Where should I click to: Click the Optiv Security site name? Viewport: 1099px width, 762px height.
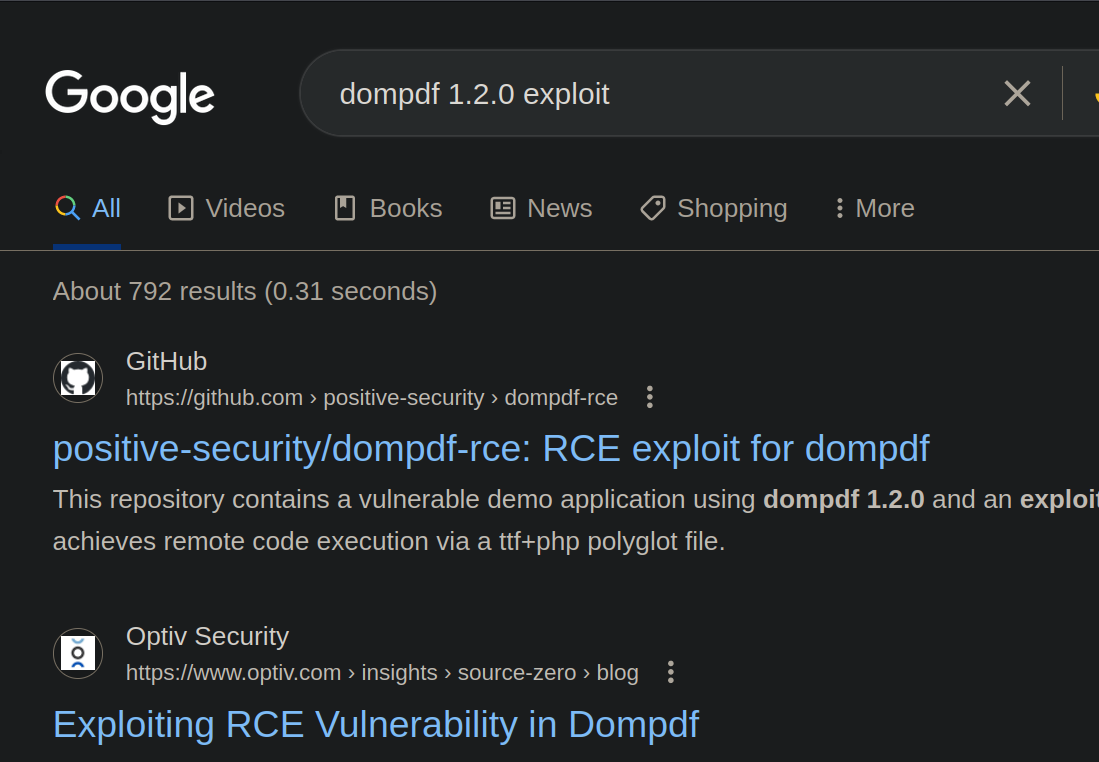click(x=207, y=636)
